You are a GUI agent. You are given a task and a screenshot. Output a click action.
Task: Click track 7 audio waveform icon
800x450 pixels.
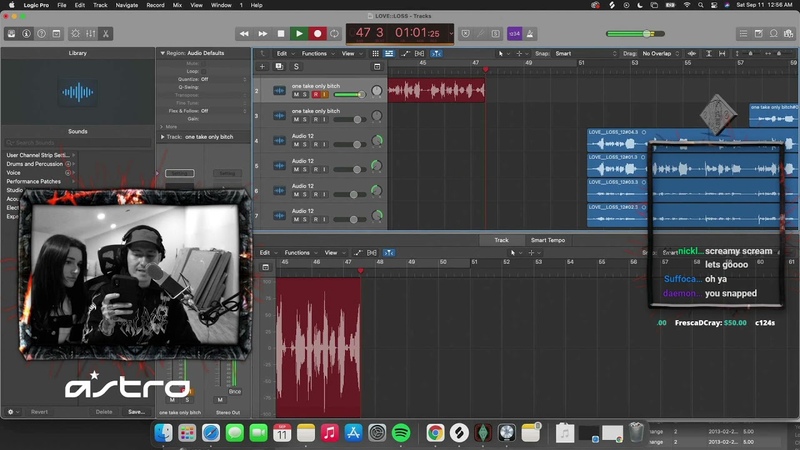[x=279, y=215]
